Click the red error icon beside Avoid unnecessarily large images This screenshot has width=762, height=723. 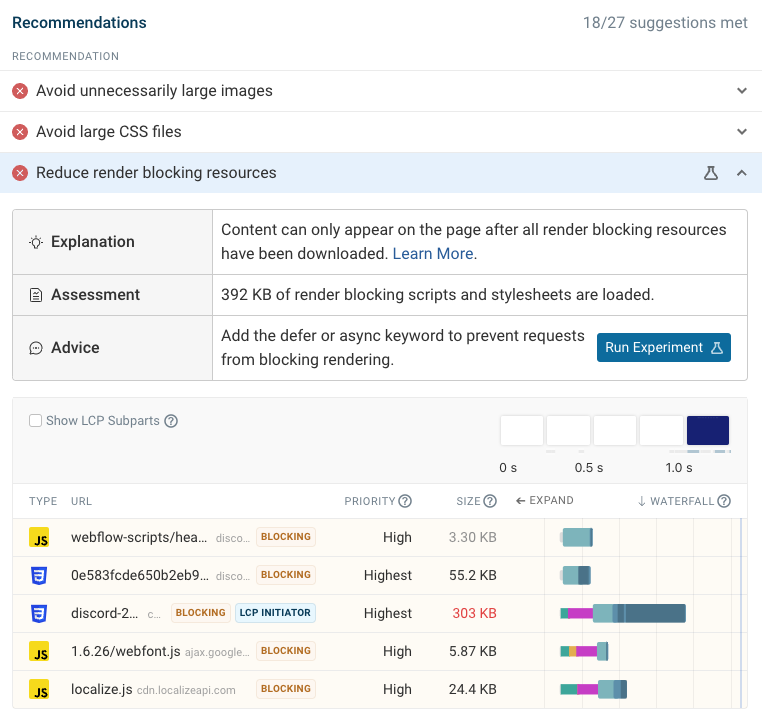(20, 91)
